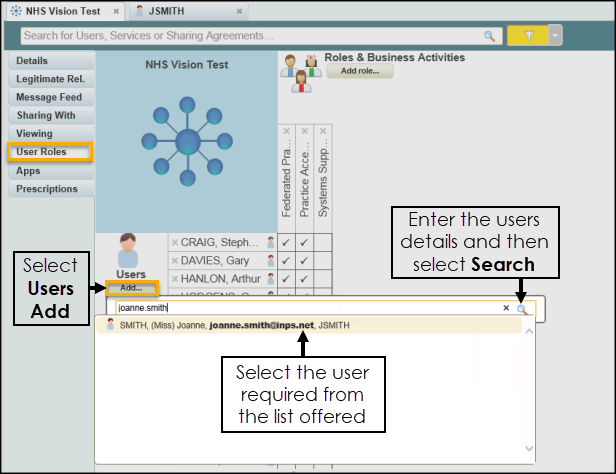Remove CRAIG, Steph from users list

pos(174,242)
